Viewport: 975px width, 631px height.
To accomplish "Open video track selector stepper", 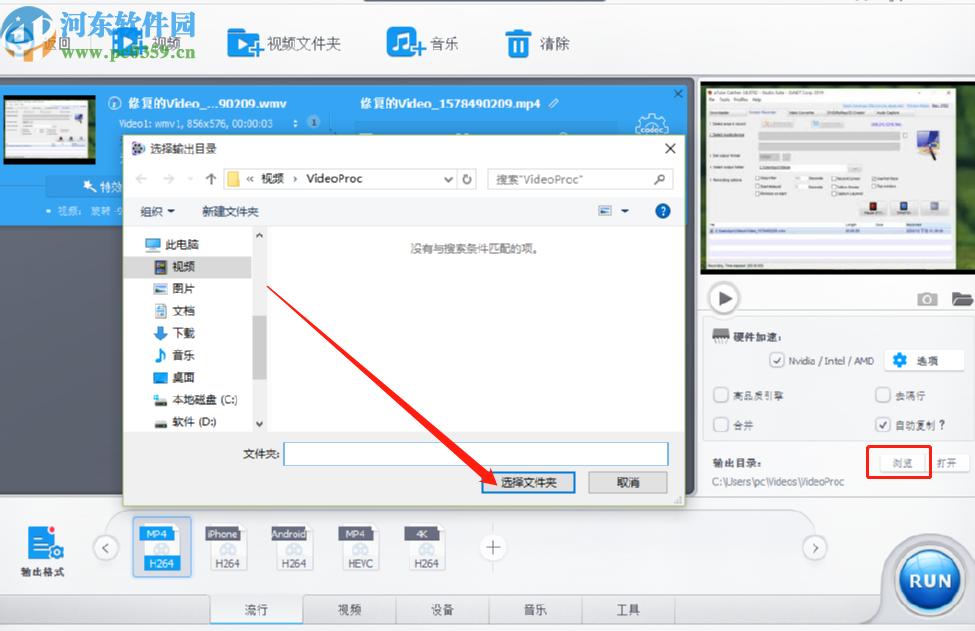I will [295, 124].
